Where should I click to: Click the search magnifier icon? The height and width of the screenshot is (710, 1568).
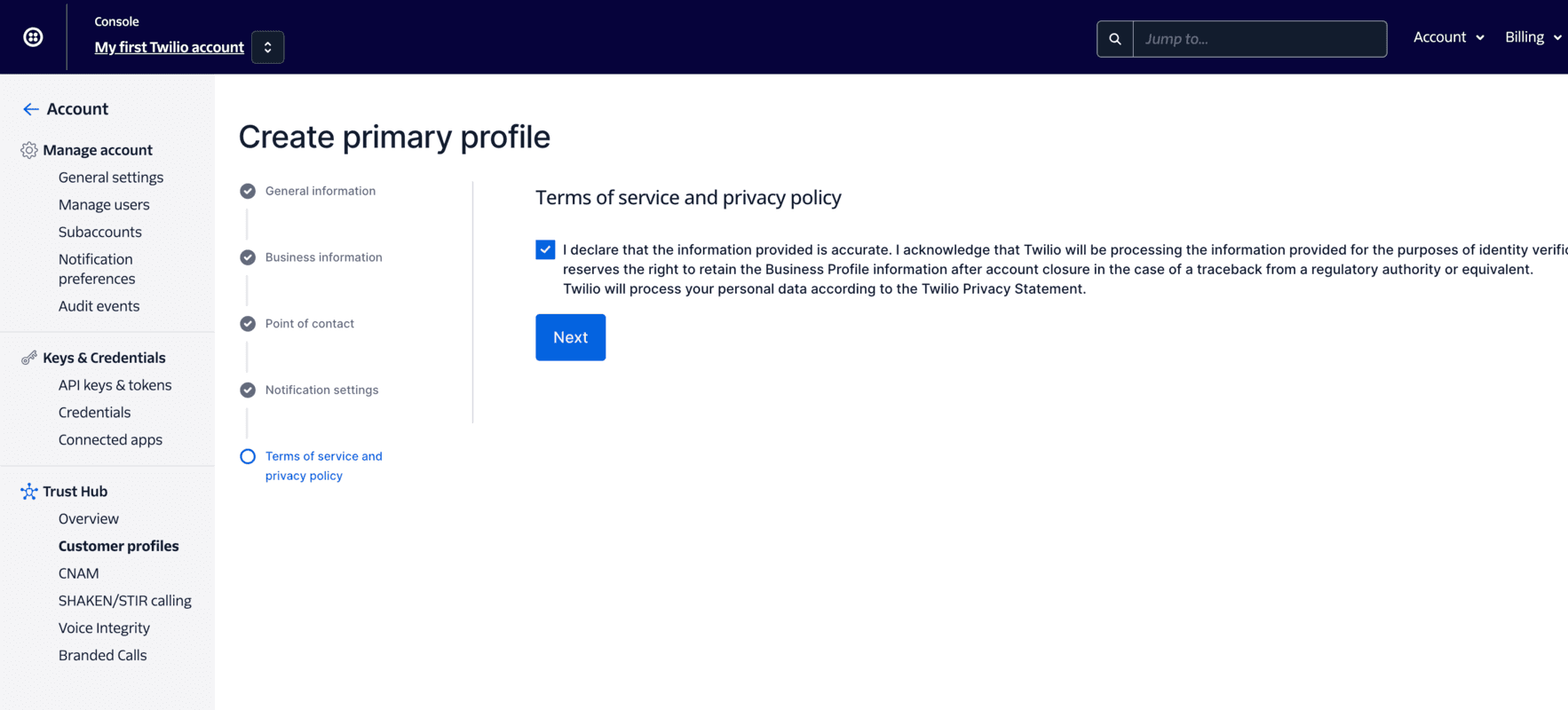click(1115, 39)
